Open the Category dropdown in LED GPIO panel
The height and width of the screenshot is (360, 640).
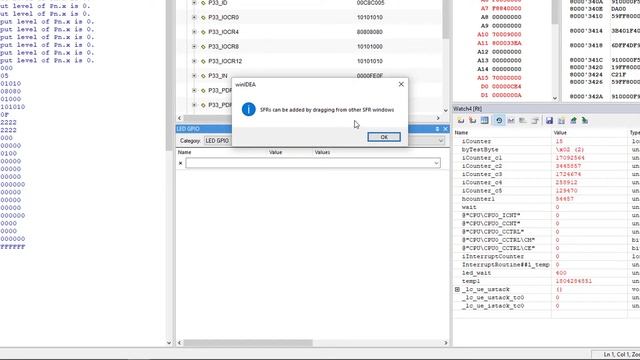pos(440,141)
